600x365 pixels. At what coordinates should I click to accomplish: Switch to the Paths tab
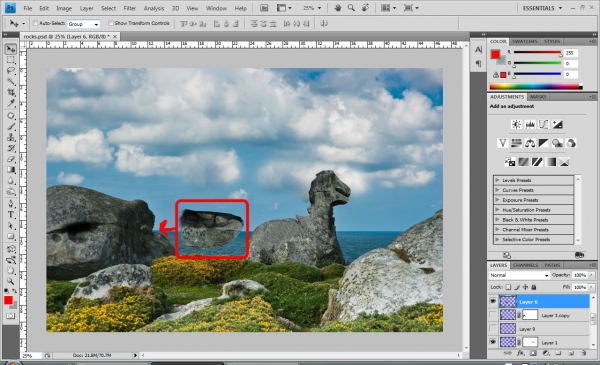(552, 265)
